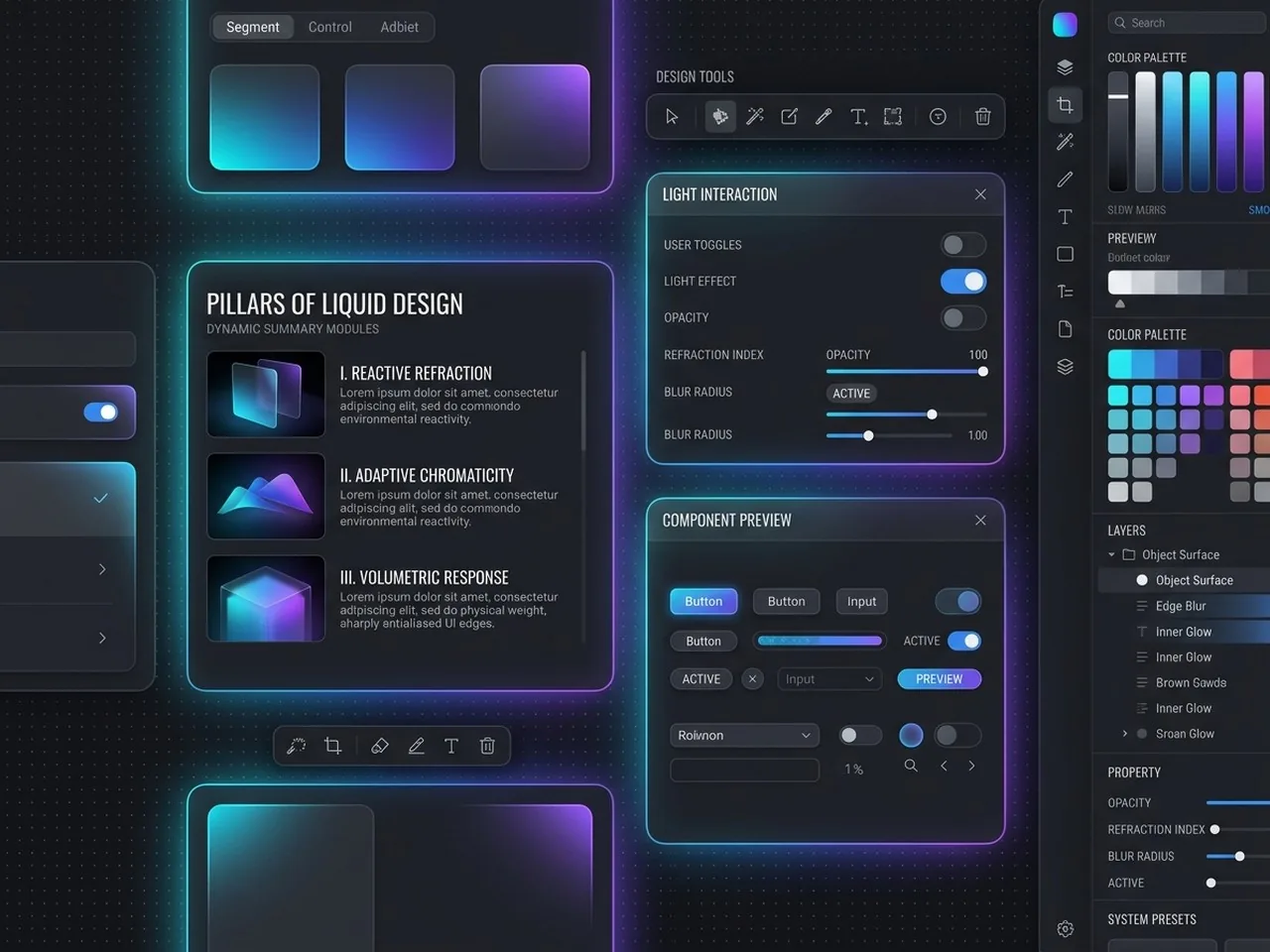This screenshot has height=952, width=1270.
Task: Expand the Sroan Glow layer
Action: tap(1125, 734)
